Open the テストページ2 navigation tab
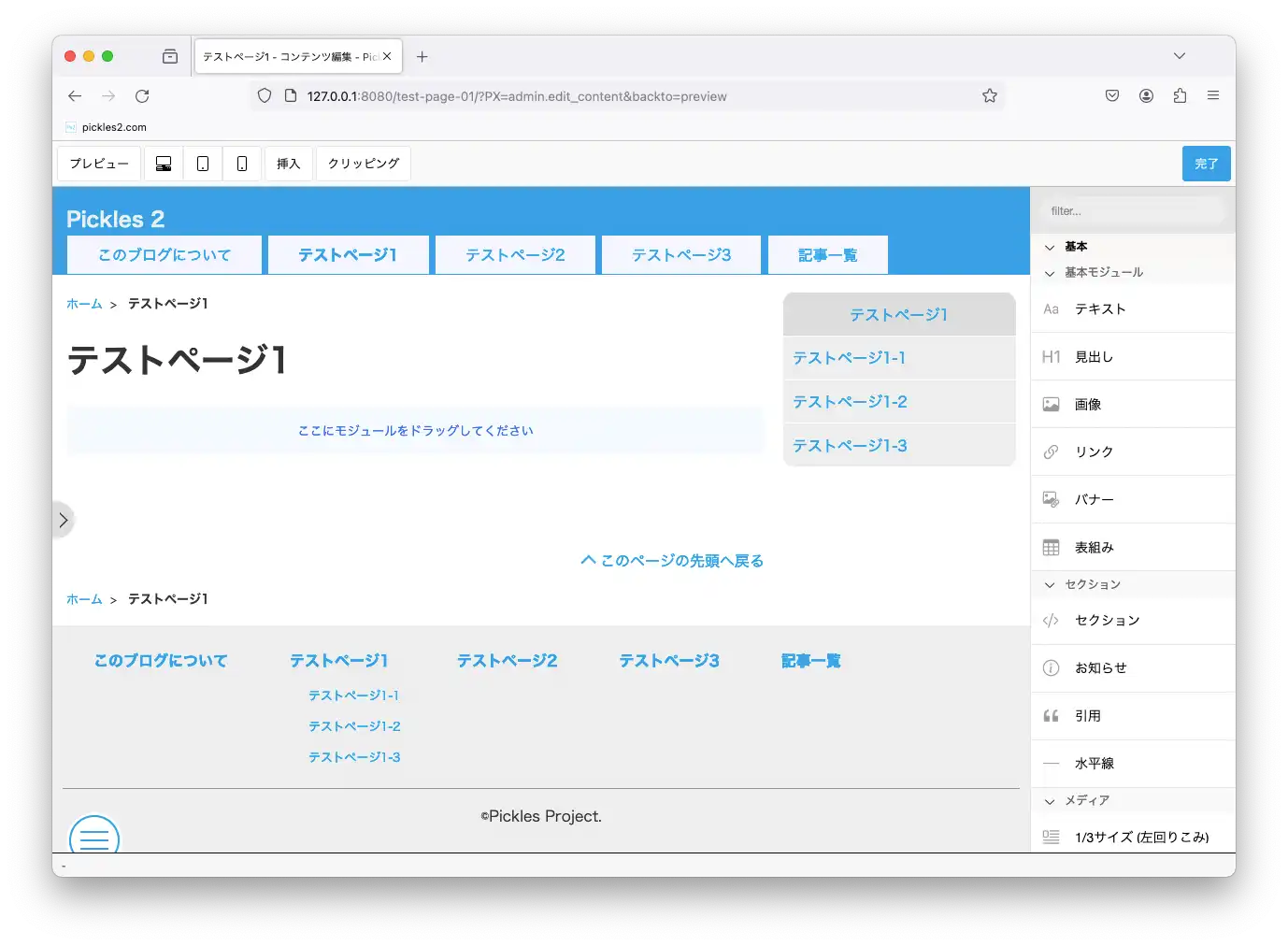1288x946 pixels. (x=515, y=255)
